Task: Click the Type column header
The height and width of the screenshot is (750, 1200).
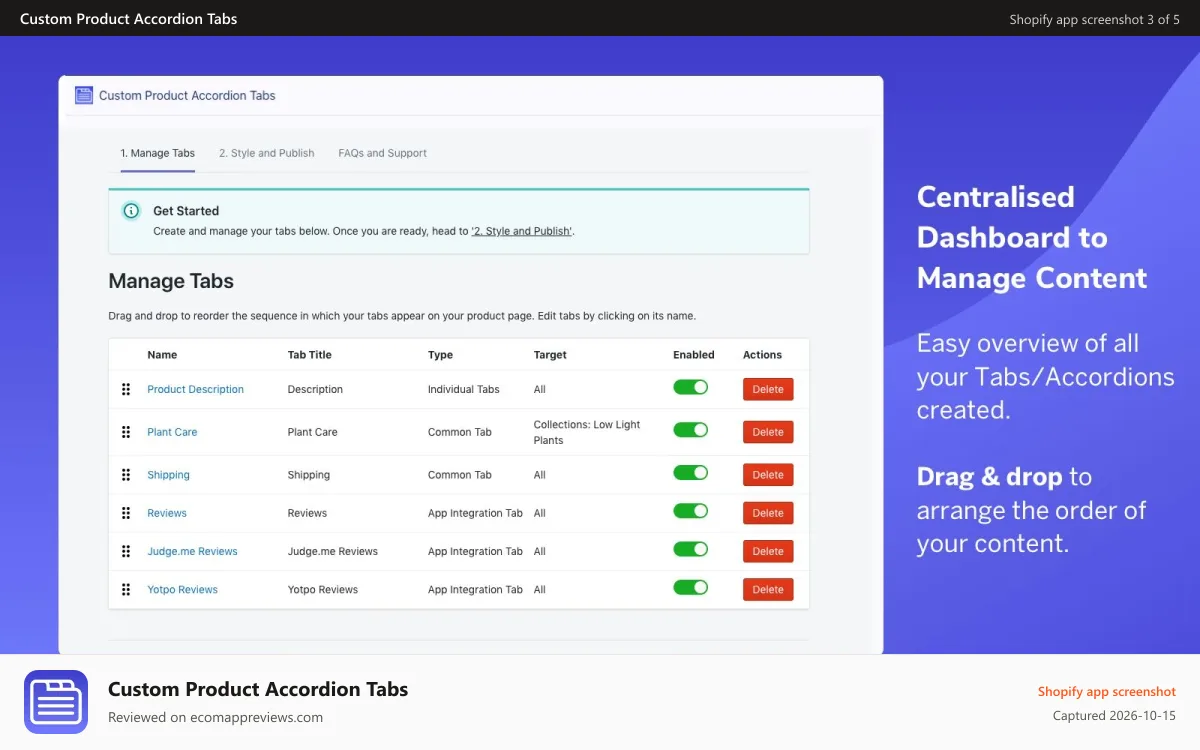Action: click(440, 355)
